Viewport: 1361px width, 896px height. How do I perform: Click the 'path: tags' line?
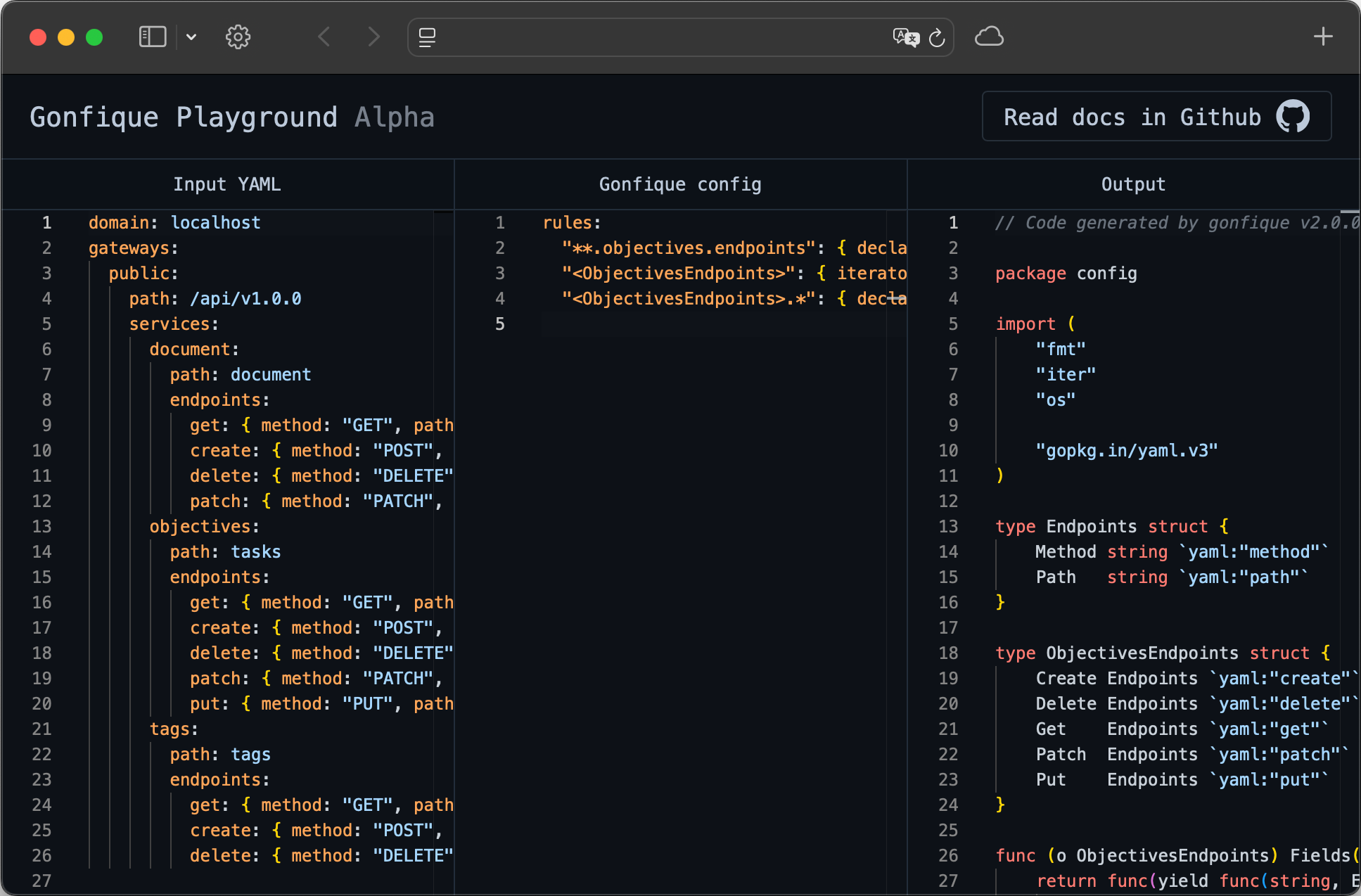pyautogui.click(x=220, y=754)
